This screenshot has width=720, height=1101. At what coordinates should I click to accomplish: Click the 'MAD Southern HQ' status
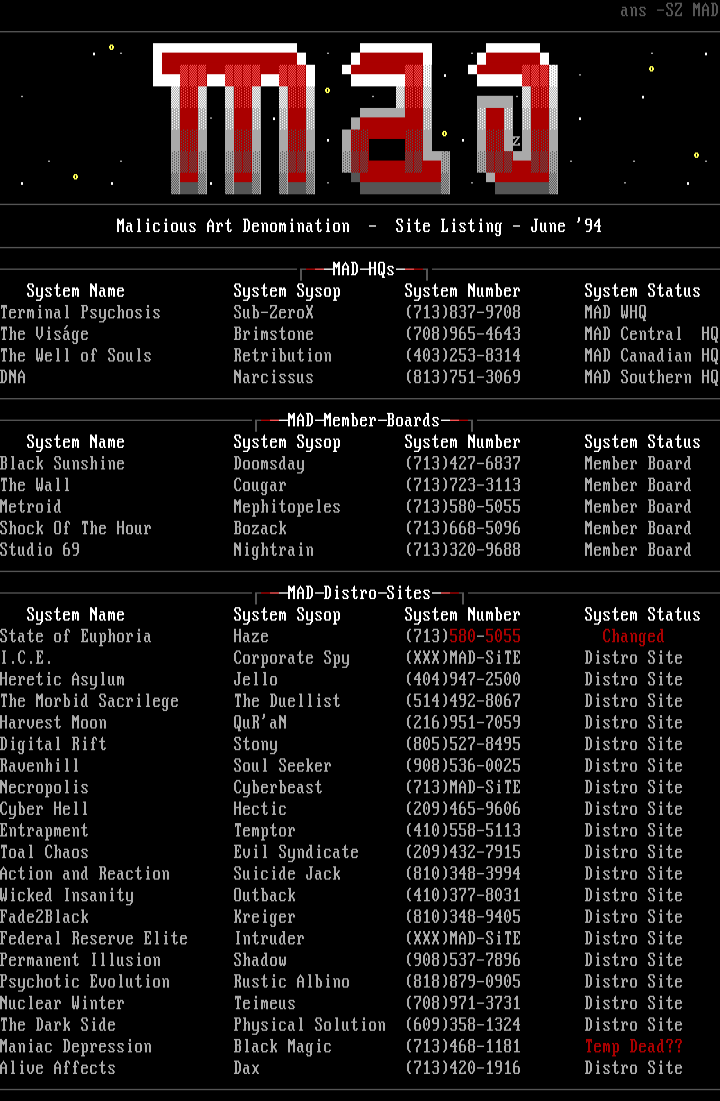point(651,378)
